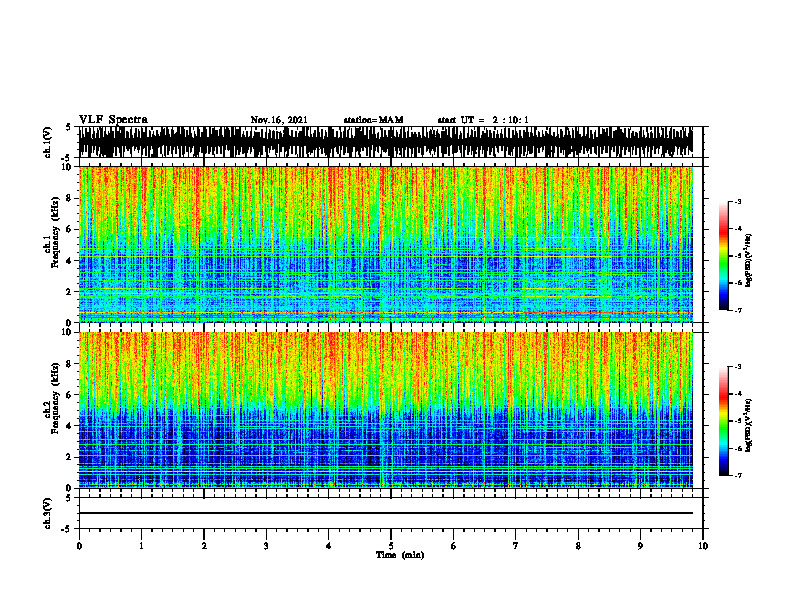Click time axis tick label "3"

266,546
